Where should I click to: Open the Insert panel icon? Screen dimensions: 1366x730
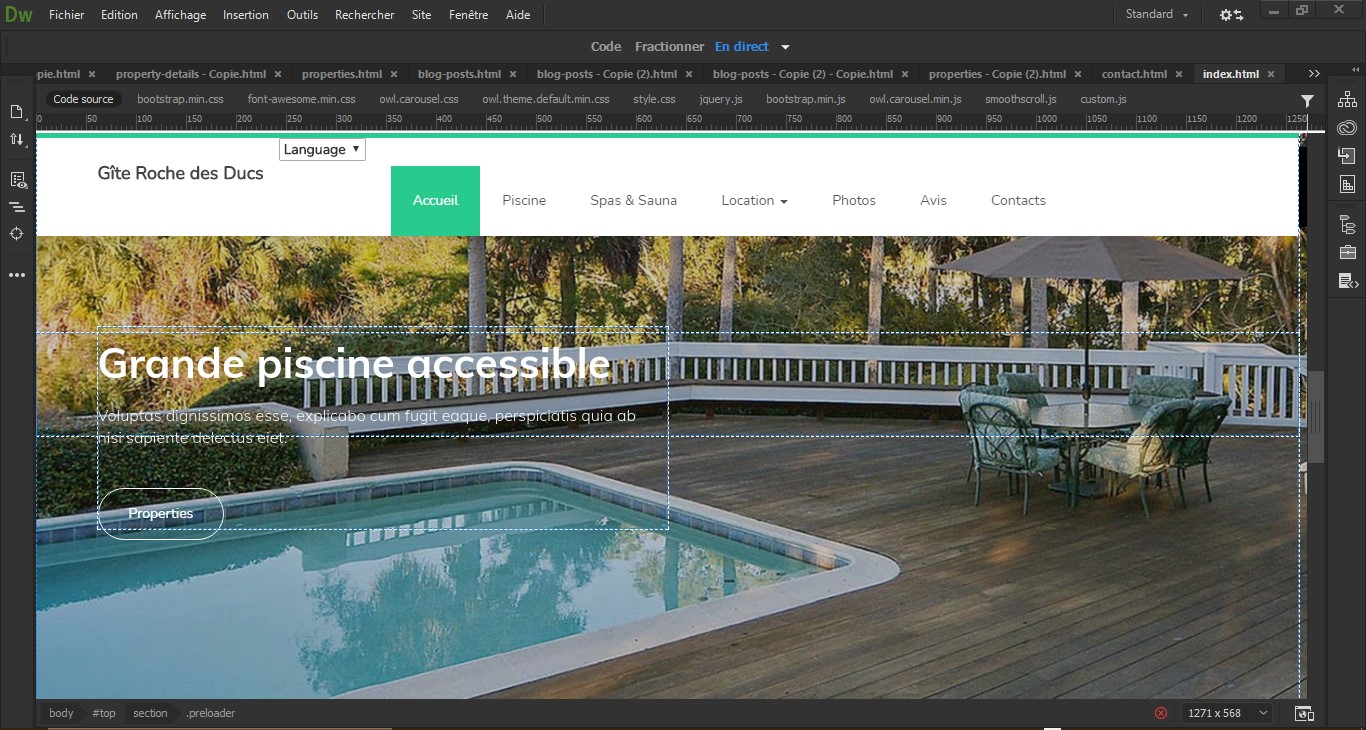[1347, 156]
